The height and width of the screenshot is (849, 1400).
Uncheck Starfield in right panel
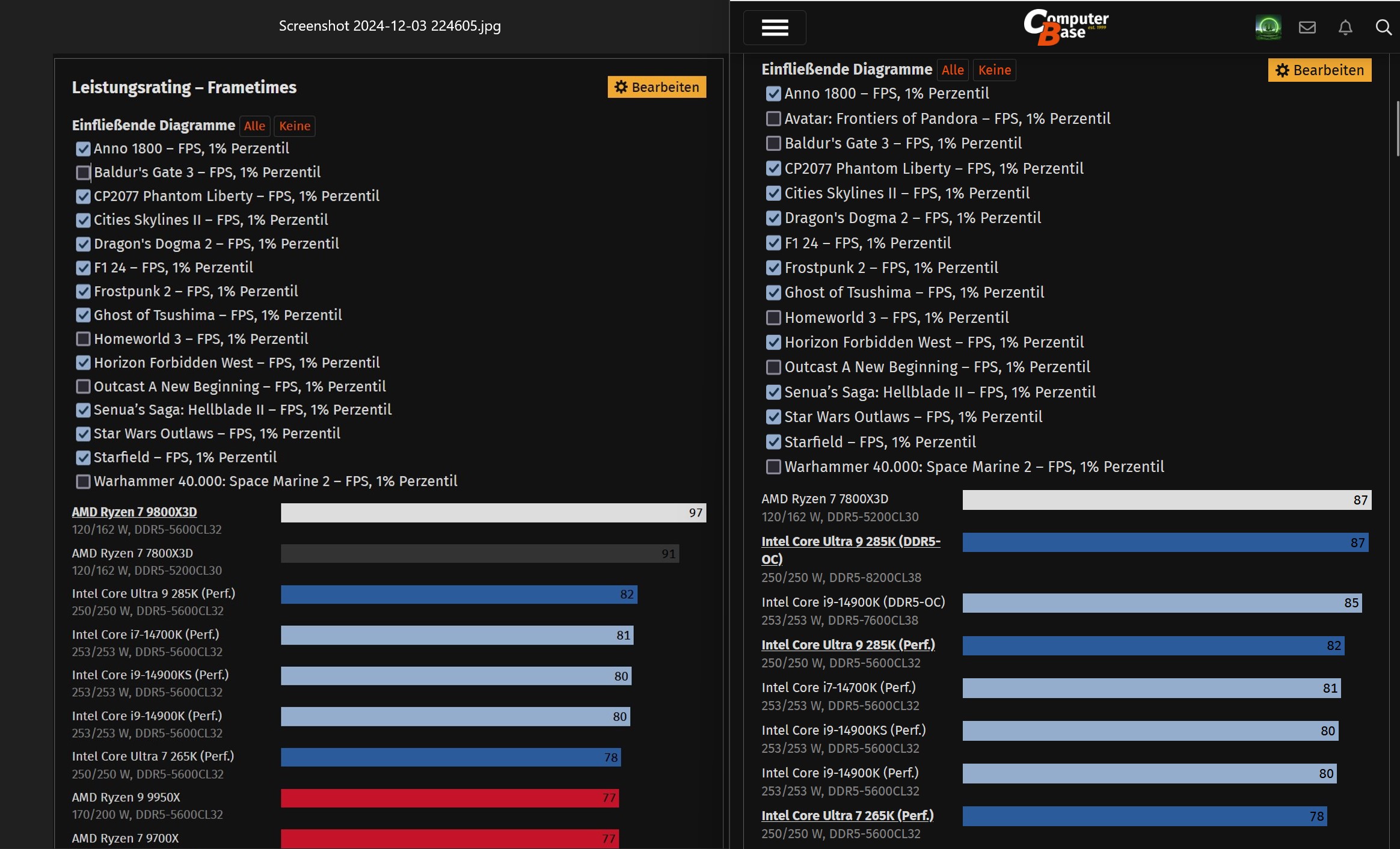[x=773, y=442]
